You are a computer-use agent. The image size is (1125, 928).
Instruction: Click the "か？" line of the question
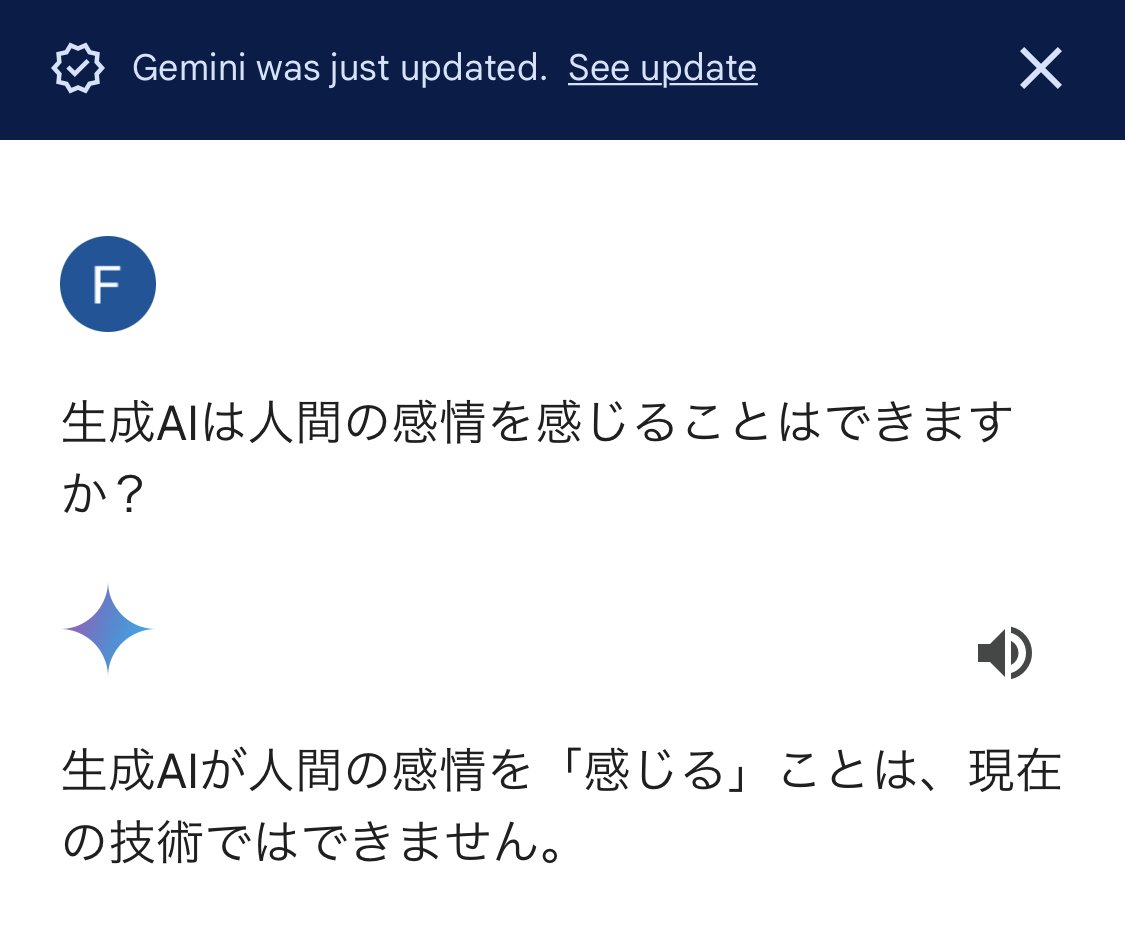(x=100, y=494)
